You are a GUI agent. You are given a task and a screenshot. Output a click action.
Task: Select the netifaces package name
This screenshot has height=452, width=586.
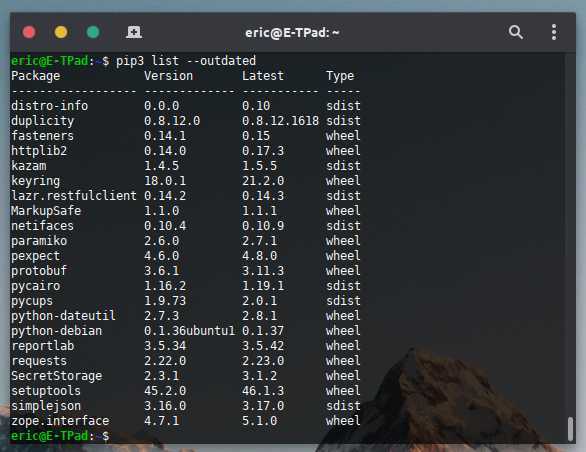pyautogui.click(x=43, y=226)
